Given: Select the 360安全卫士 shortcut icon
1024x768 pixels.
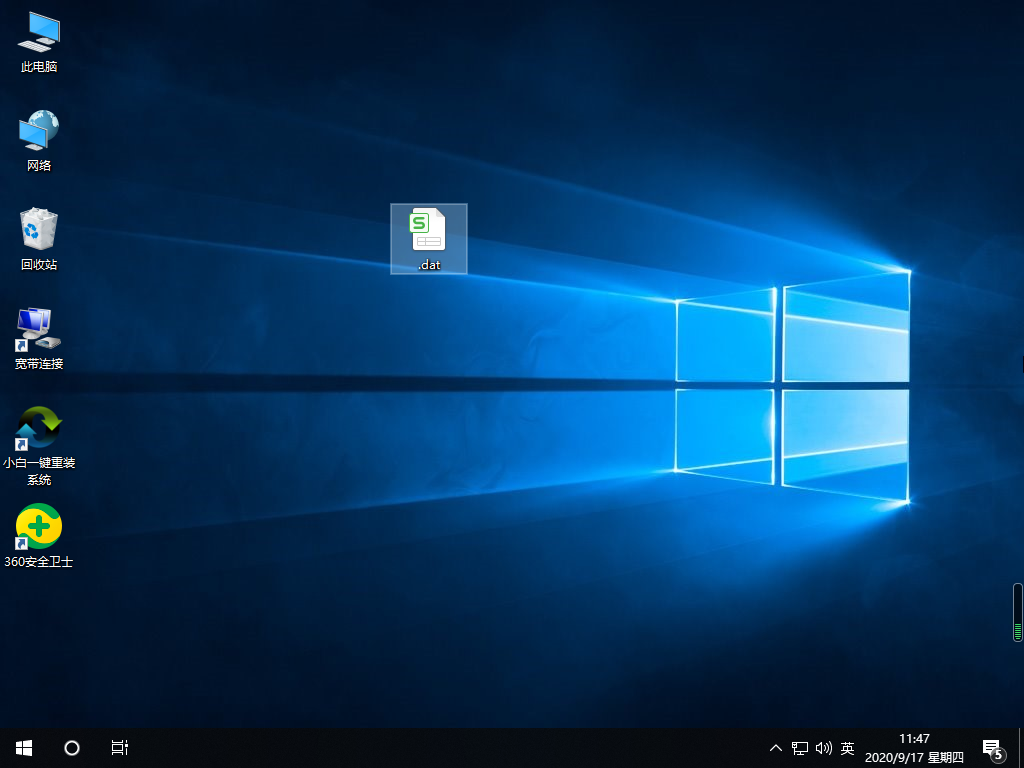Looking at the screenshot, I should (39, 536).
